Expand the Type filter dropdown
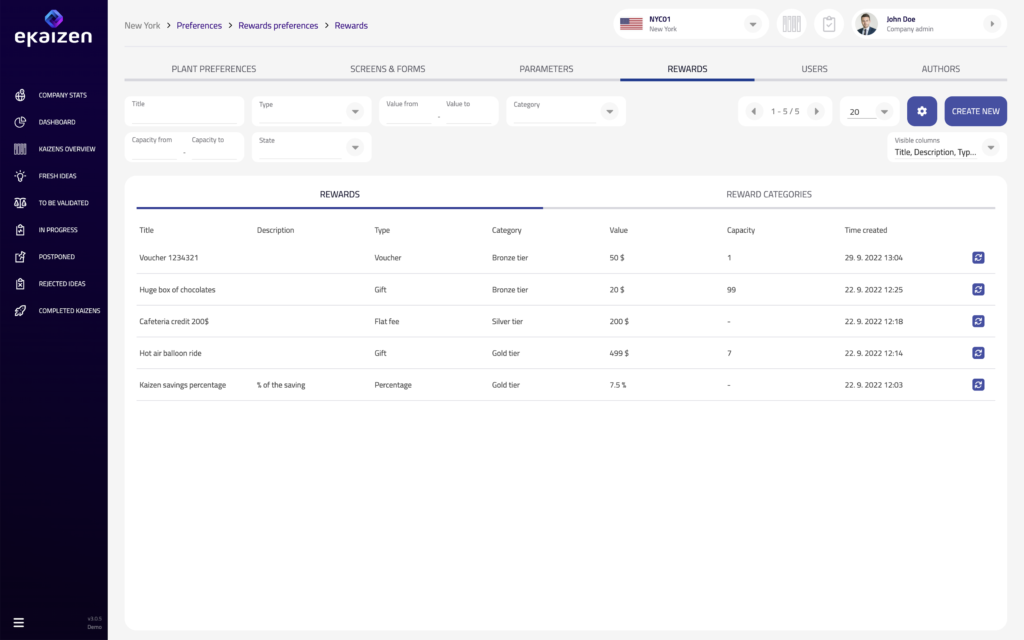This screenshot has height=640, width=1024. pos(354,112)
